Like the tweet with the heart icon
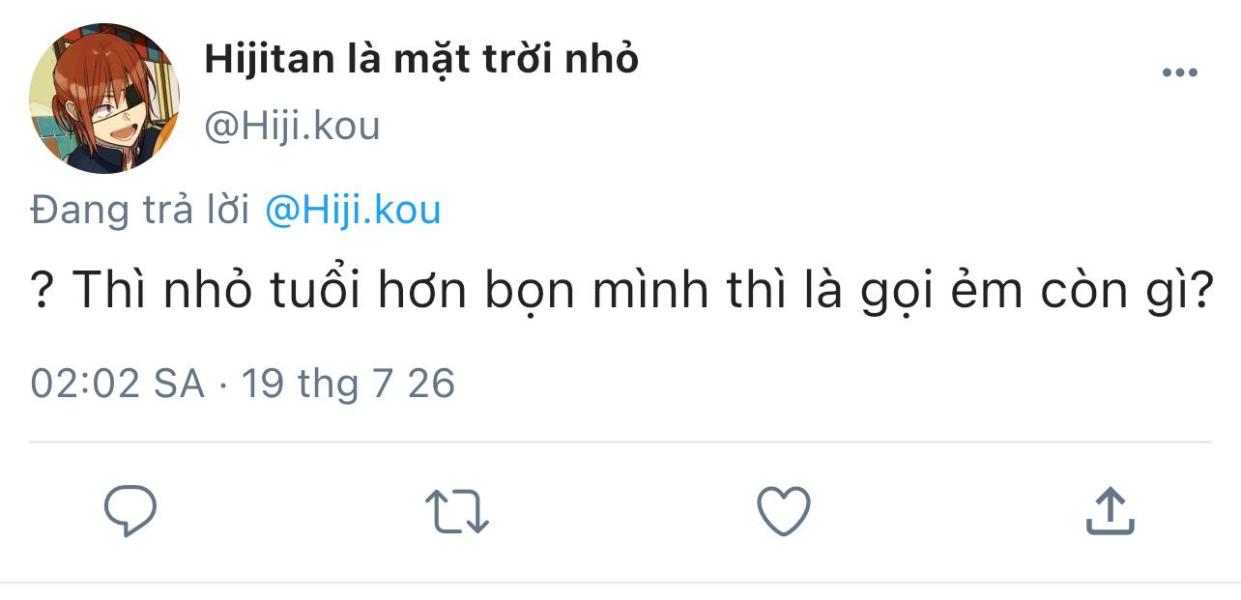Screen dimensions: 1241x600 pyautogui.click(x=783, y=511)
